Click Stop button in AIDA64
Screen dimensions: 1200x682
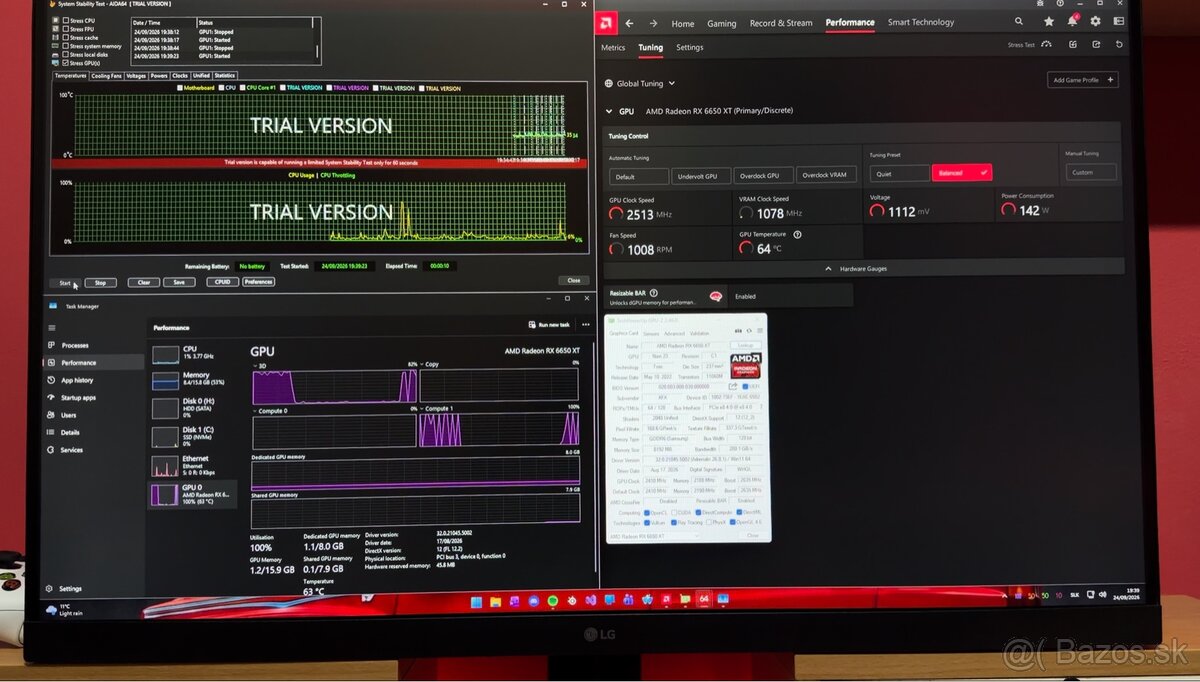(100, 282)
